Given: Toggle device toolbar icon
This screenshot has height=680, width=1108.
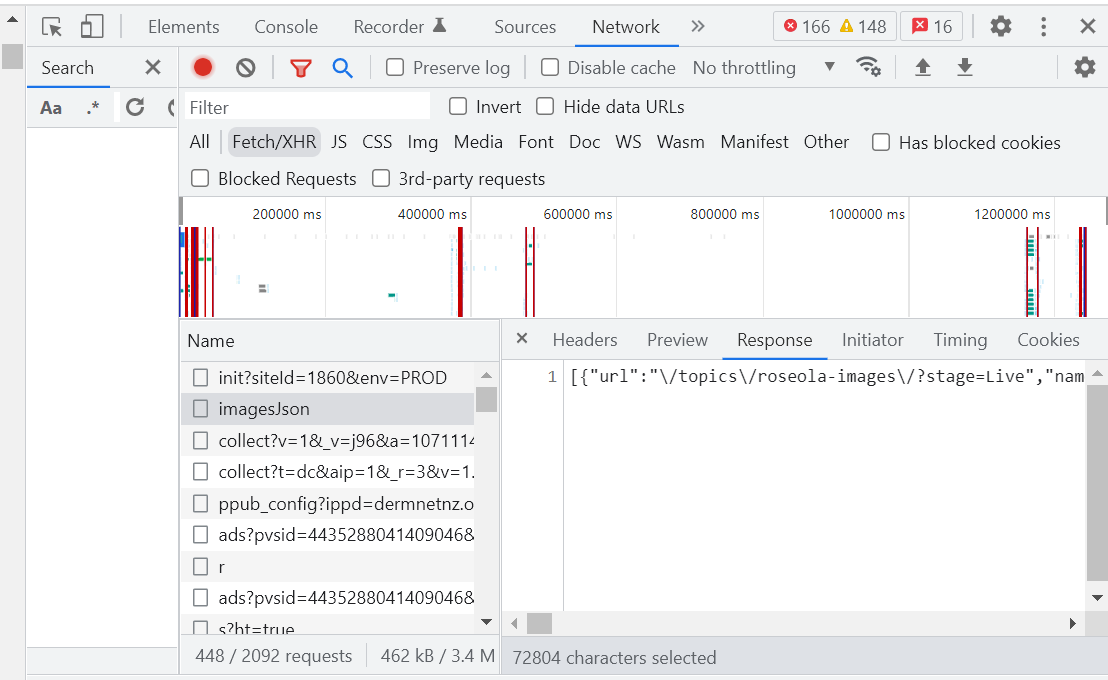Looking at the screenshot, I should click(92, 27).
